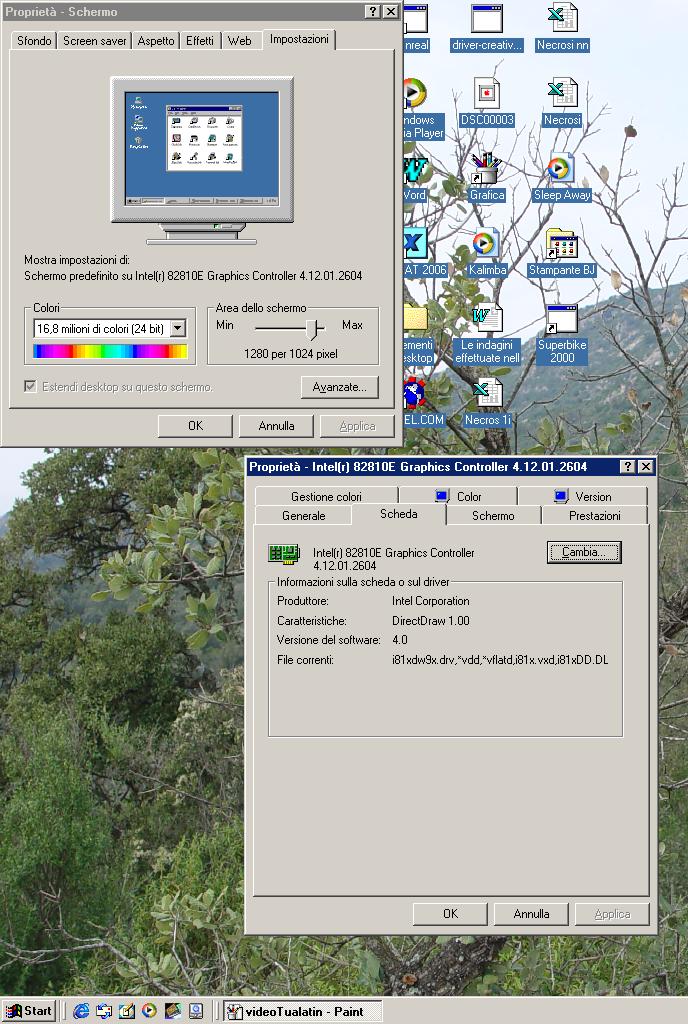Switch to the Sfondo tab
This screenshot has width=688, height=1024.
[34, 40]
